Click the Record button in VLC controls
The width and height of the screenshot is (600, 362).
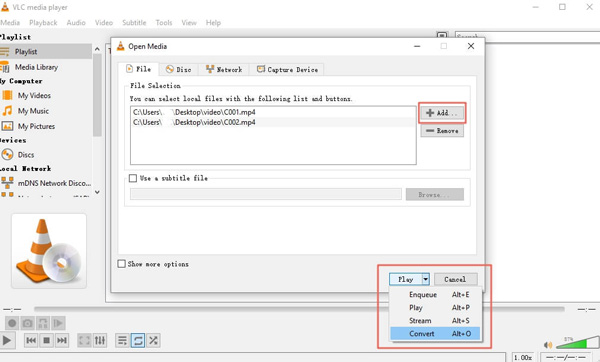12,323
